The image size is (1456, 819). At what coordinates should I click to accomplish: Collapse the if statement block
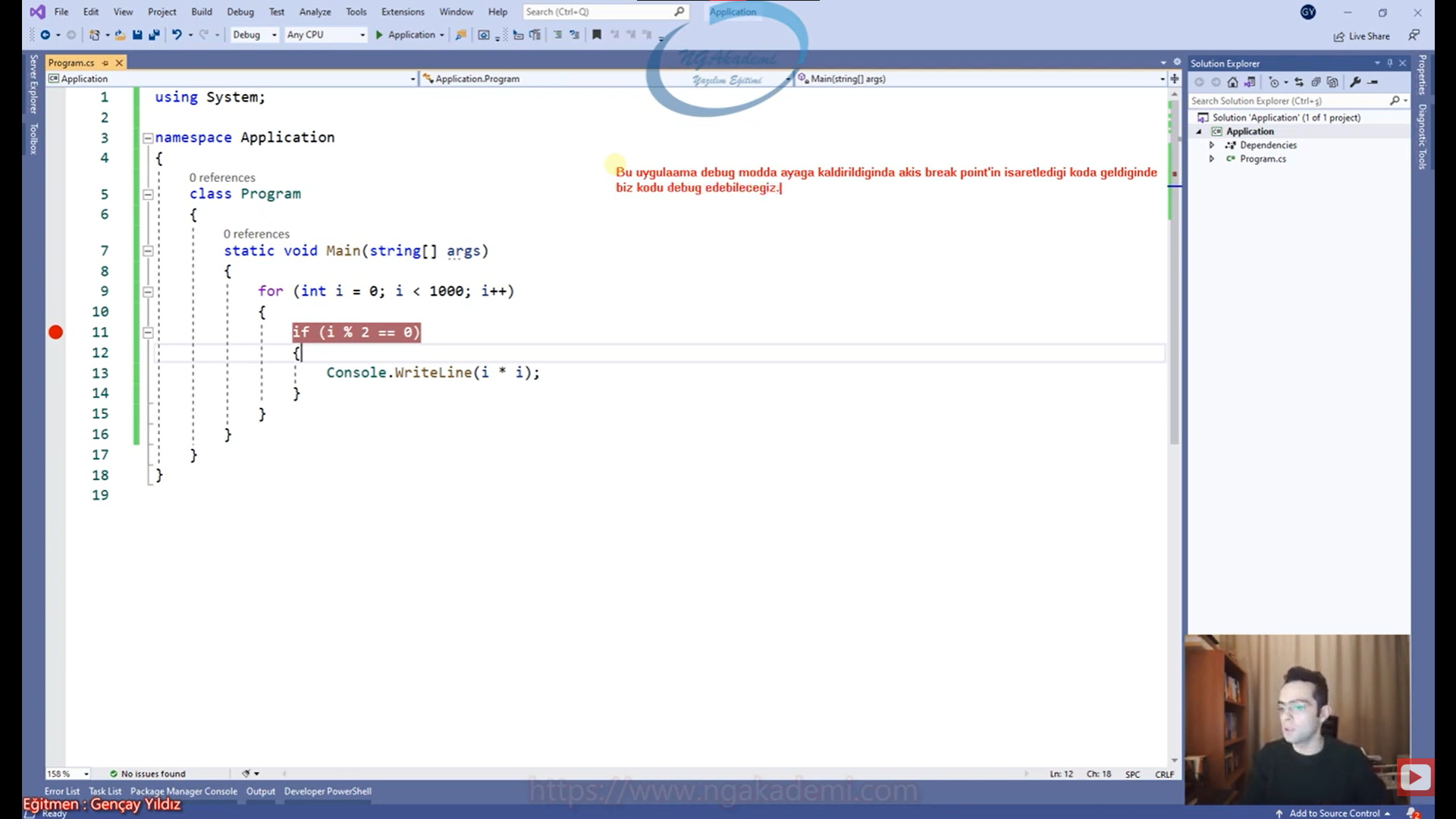click(148, 333)
